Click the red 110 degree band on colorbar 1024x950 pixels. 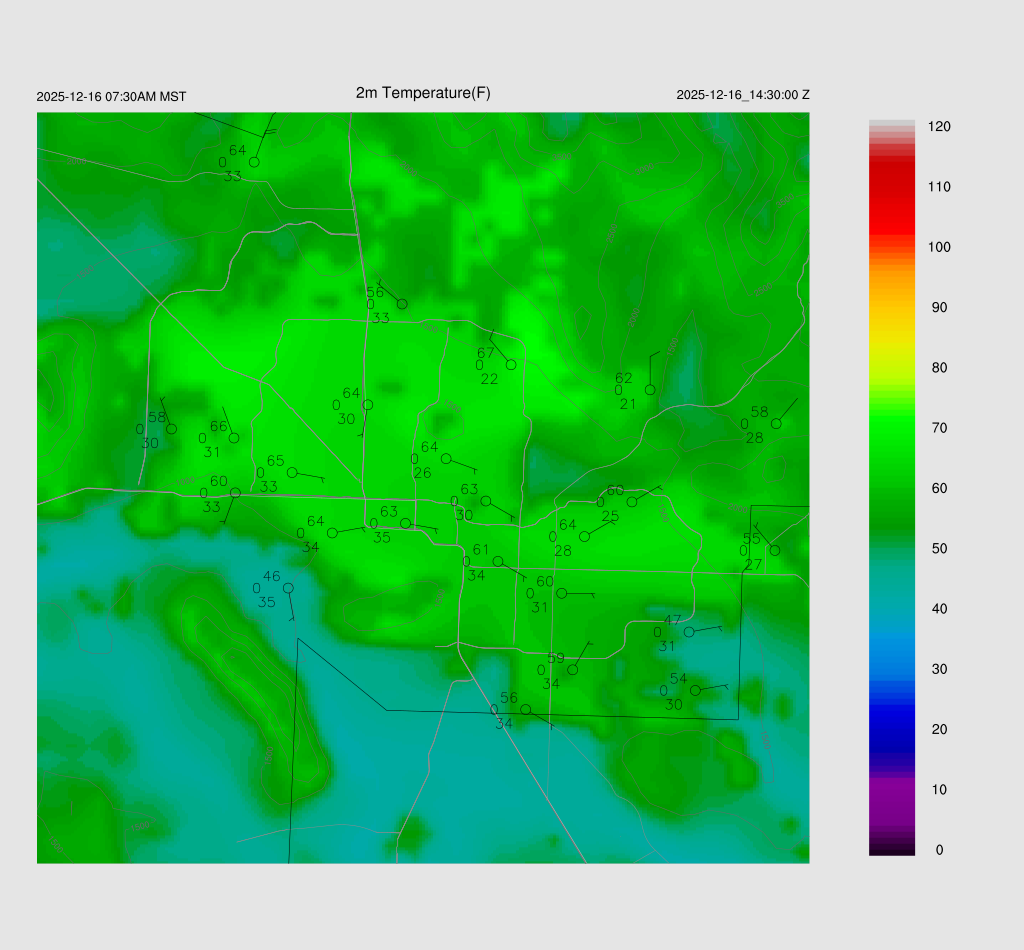892,187
